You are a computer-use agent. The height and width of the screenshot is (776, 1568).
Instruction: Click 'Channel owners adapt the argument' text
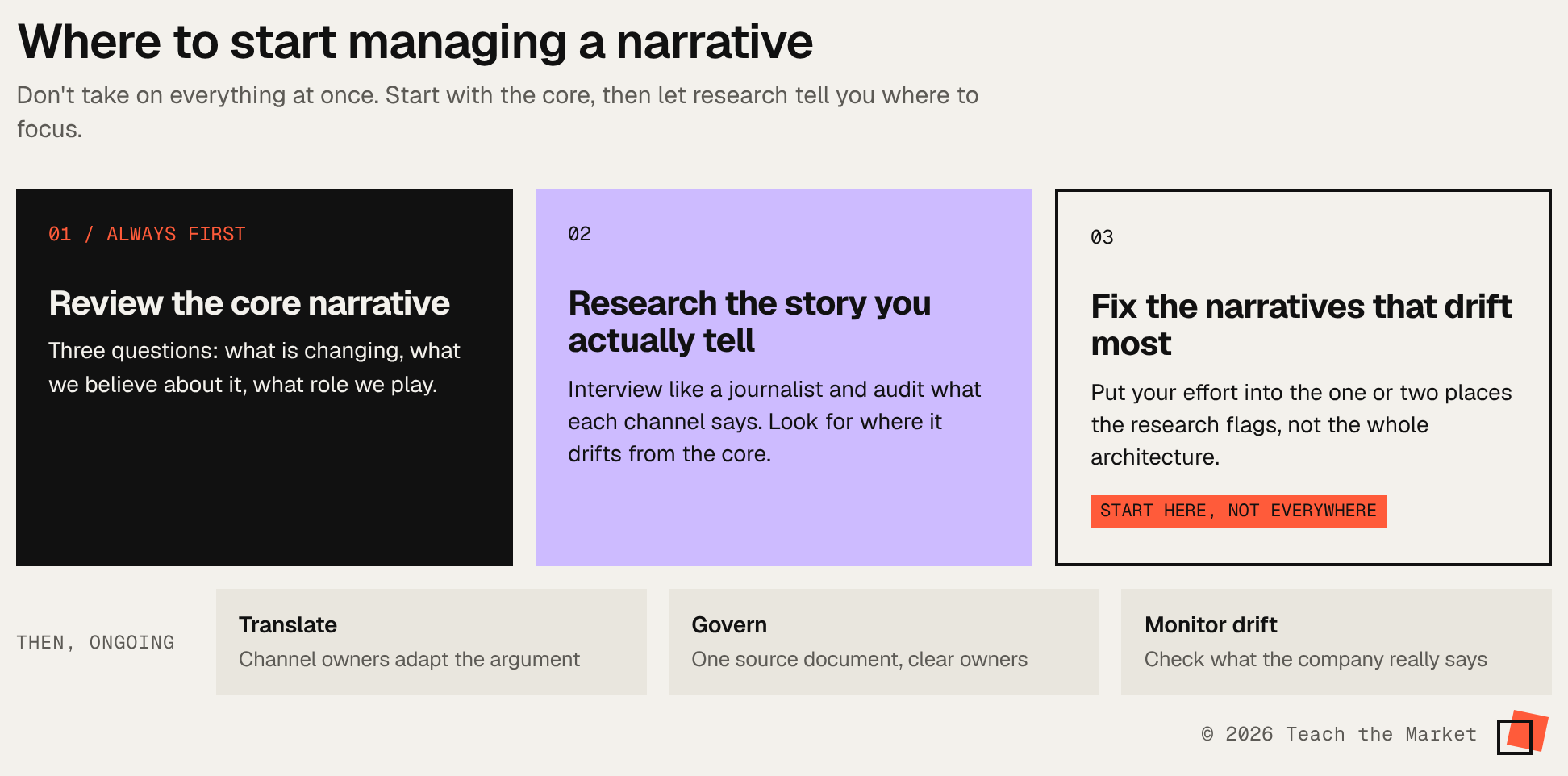coord(409,660)
